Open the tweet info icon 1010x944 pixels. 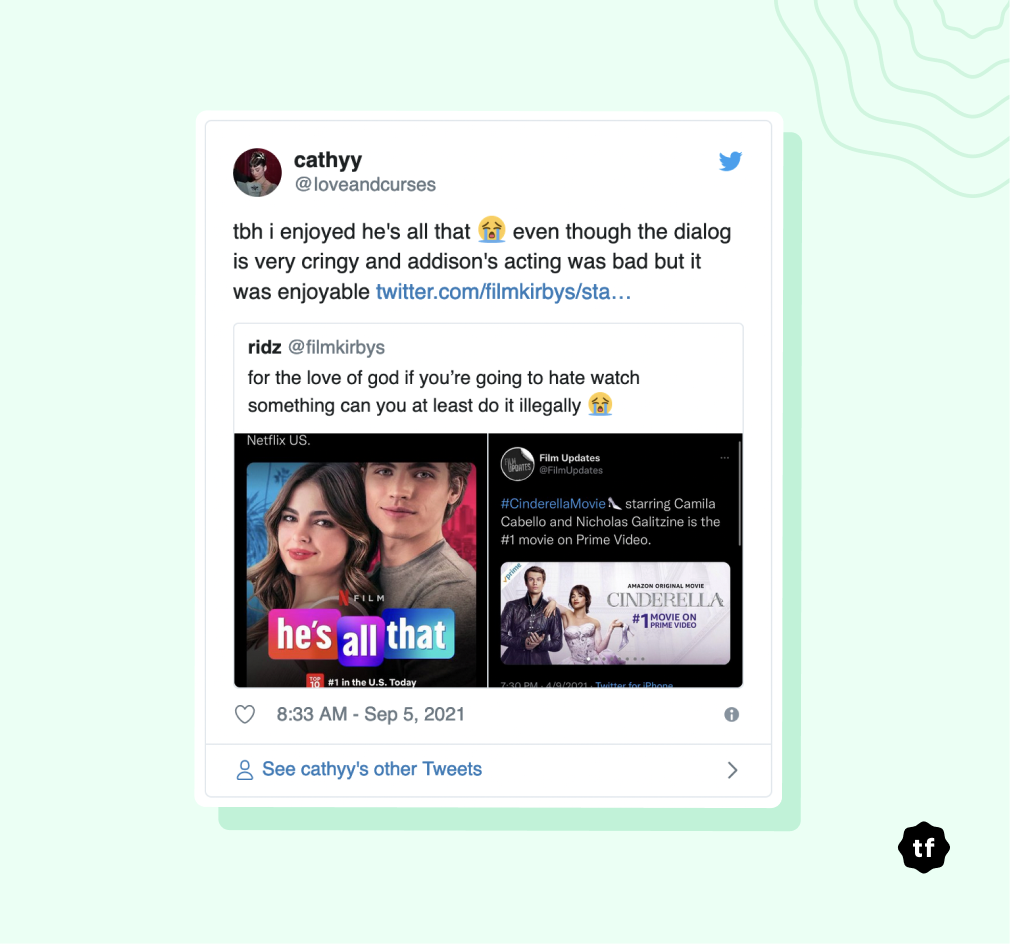[731, 714]
